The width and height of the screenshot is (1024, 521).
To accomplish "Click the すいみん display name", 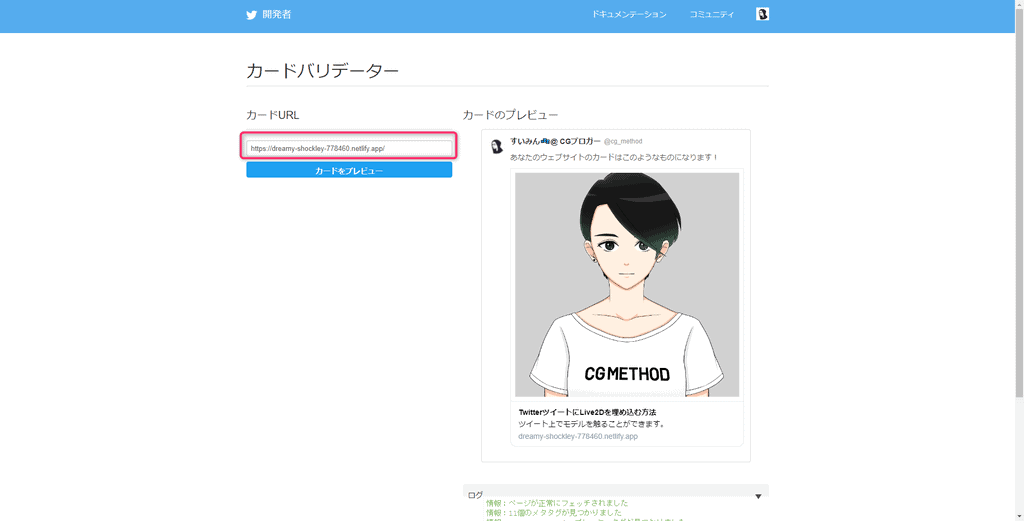I will [555, 141].
